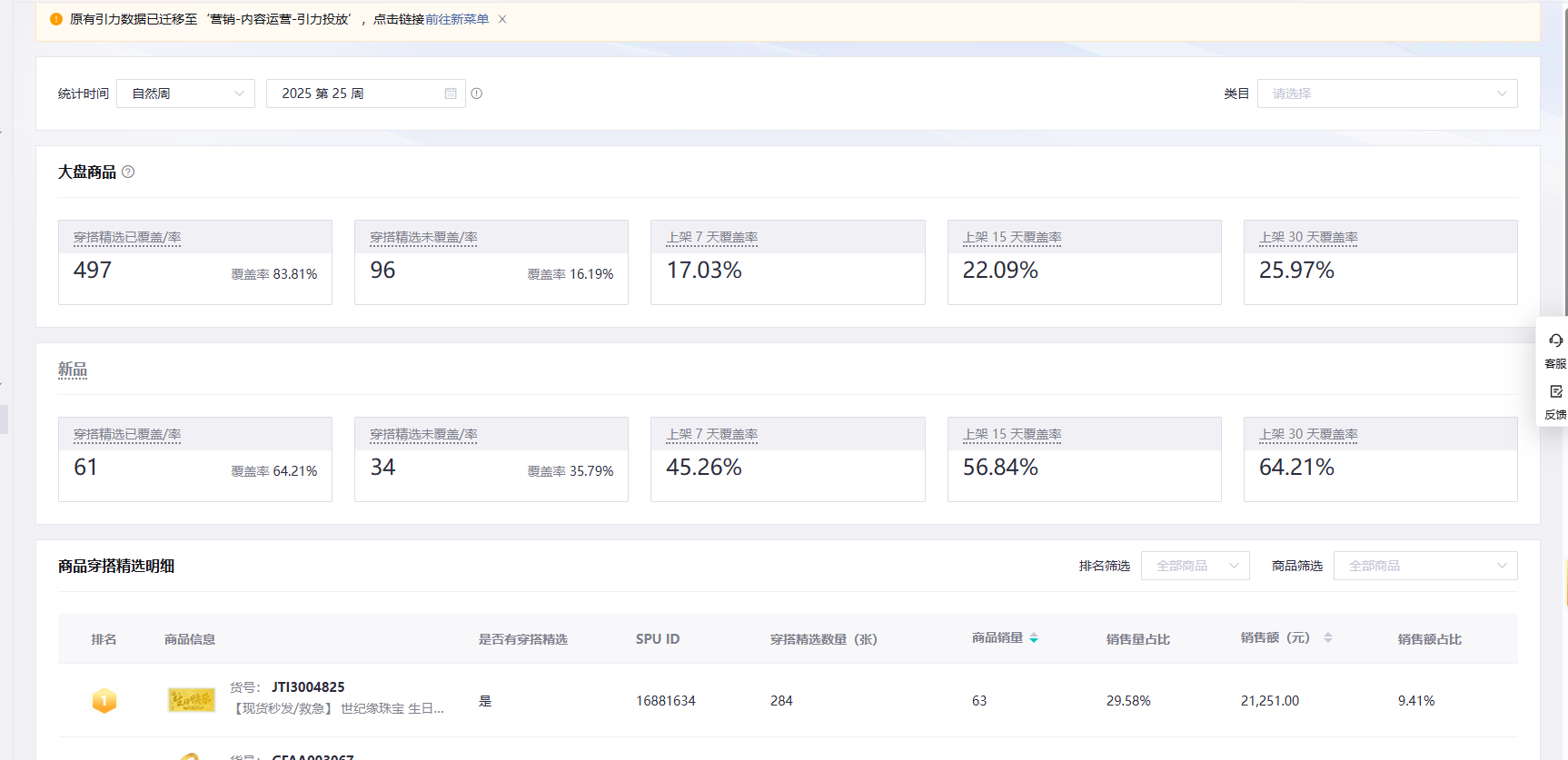The height and width of the screenshot is (760, 1568).
Task: Close the yellow migration notice banner
Action: pos(502,19)
